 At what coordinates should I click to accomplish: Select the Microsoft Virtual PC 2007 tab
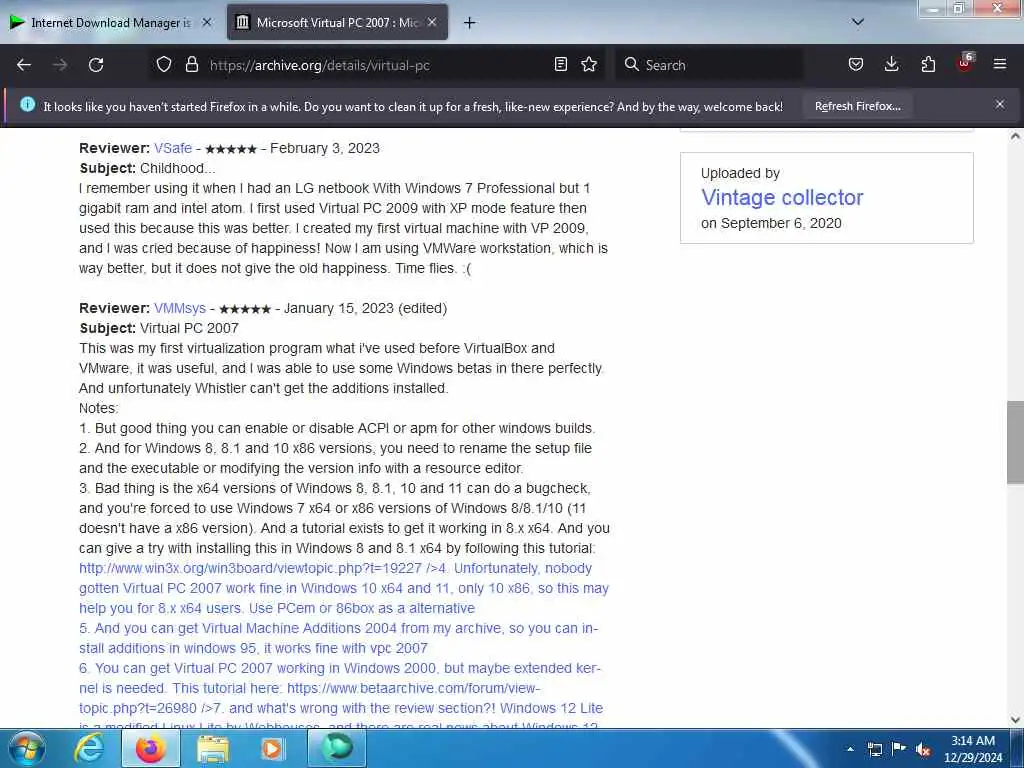337,23
